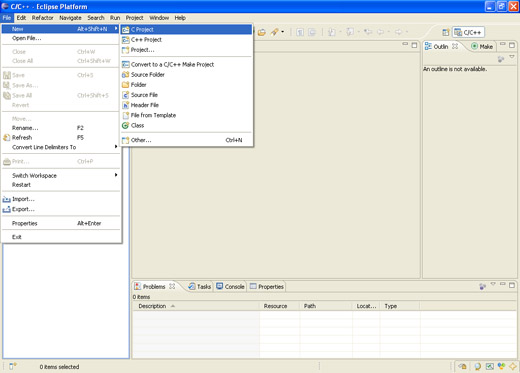Maximize the editor area
Screen dimensions: 520x373
coord(414,45)
